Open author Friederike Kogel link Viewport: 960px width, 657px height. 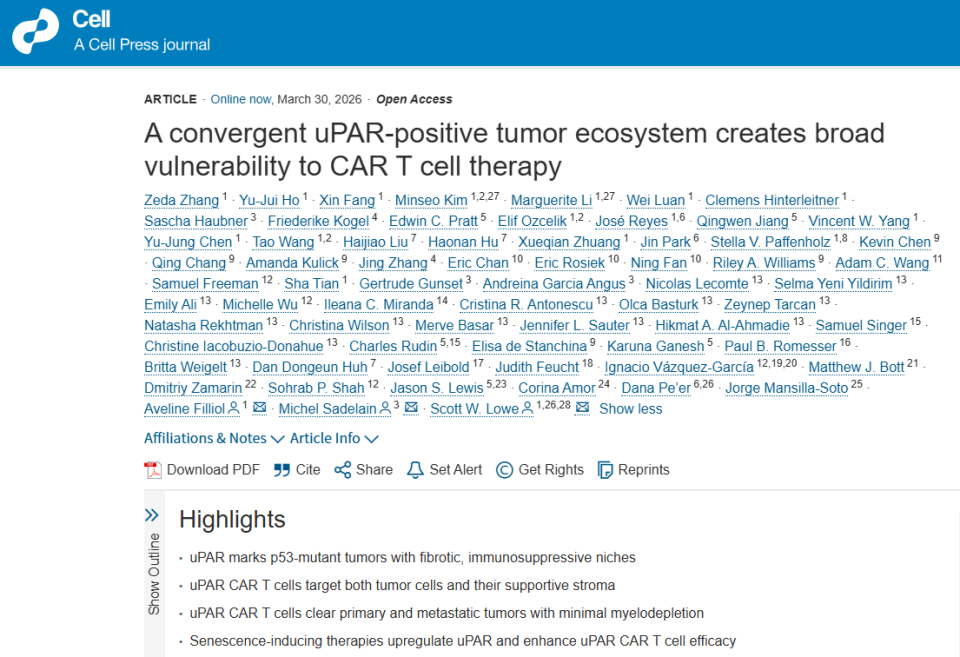point(318,221)
